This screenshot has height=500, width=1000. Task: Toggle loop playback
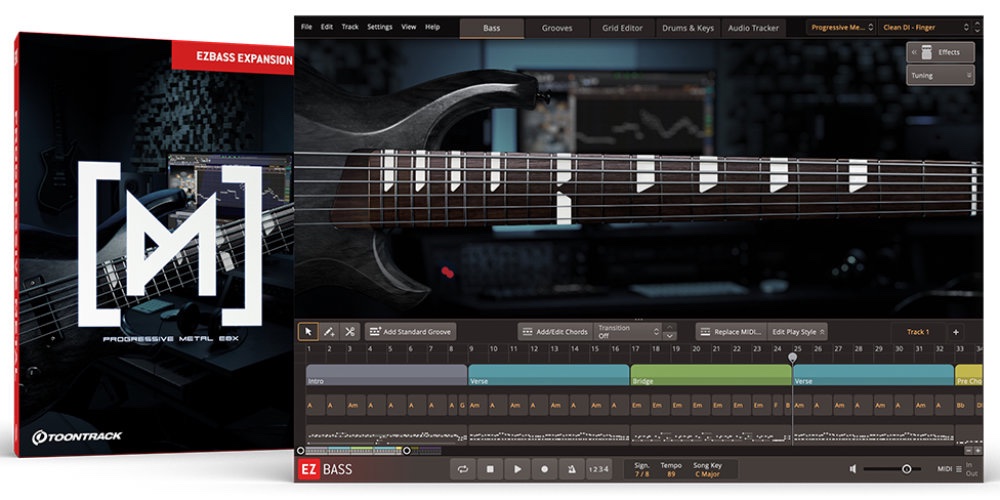463,469
